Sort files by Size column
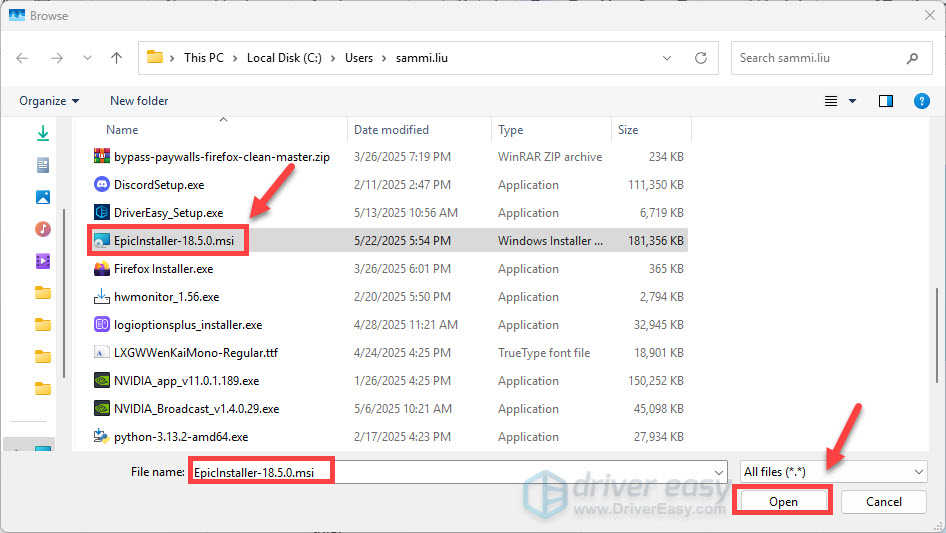The width and height of the screenshot is (946, 533). [x=627, y=130]
